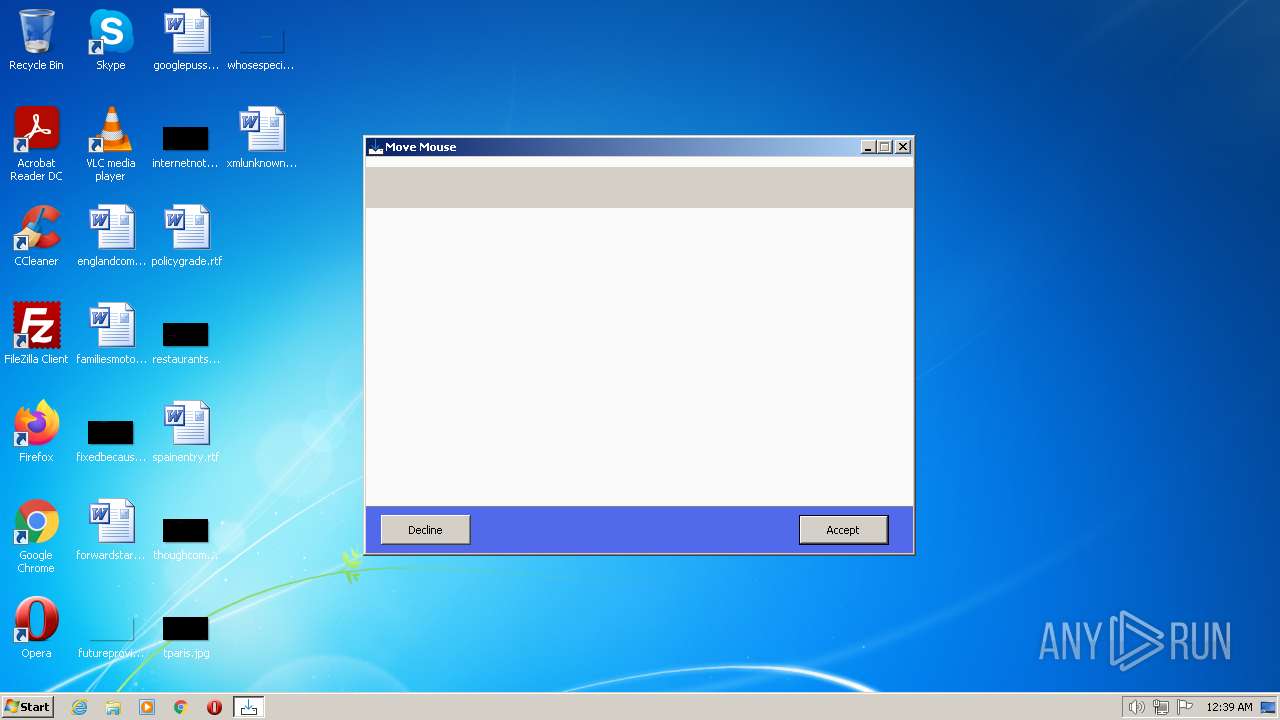Open Windows Media Player from the taskbar
Screen dimensions: 1280x720
pyautogui.click(x=147, y=707)
